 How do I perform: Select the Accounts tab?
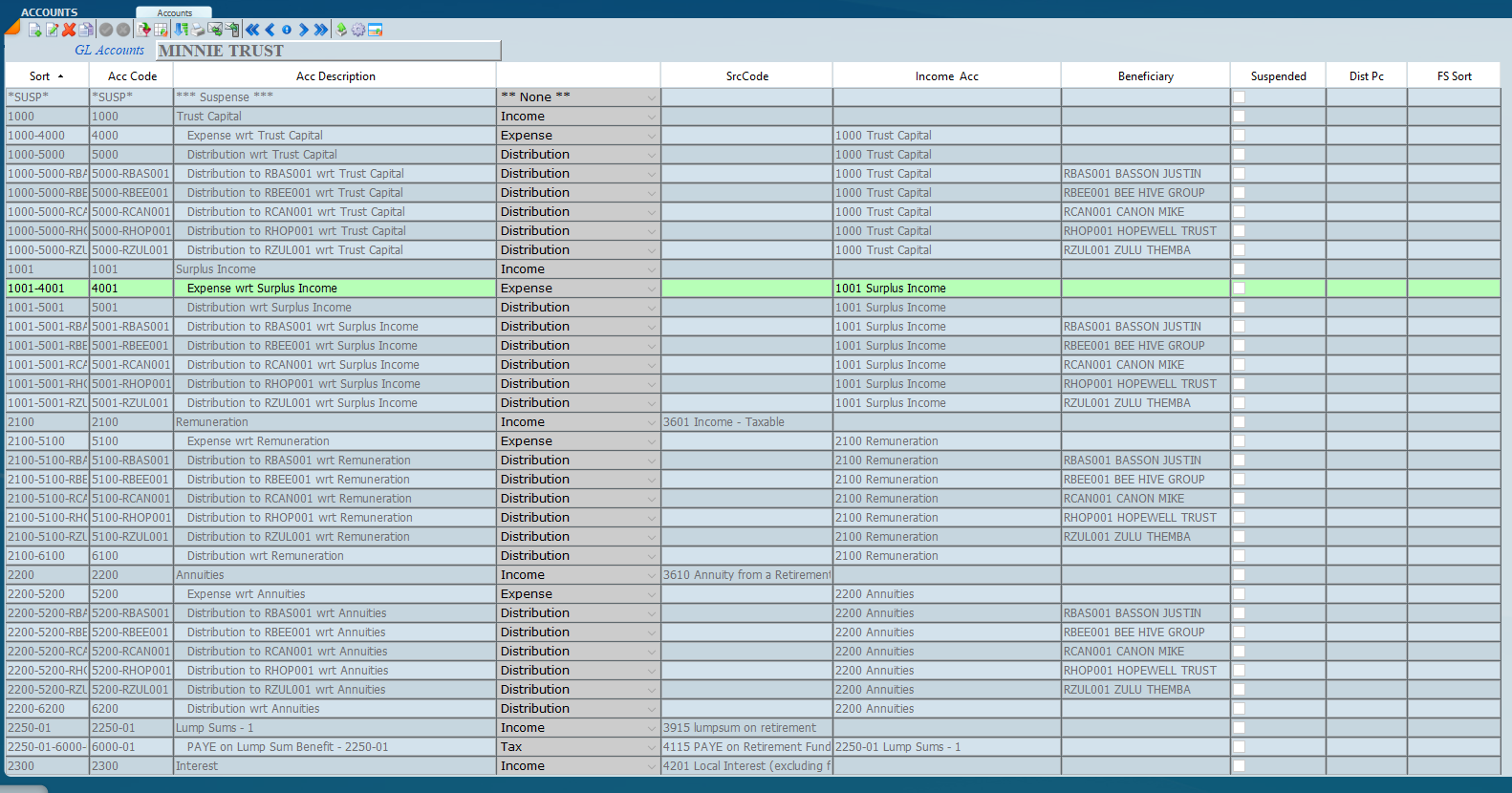pyautogui.click(x=174, y=12)
